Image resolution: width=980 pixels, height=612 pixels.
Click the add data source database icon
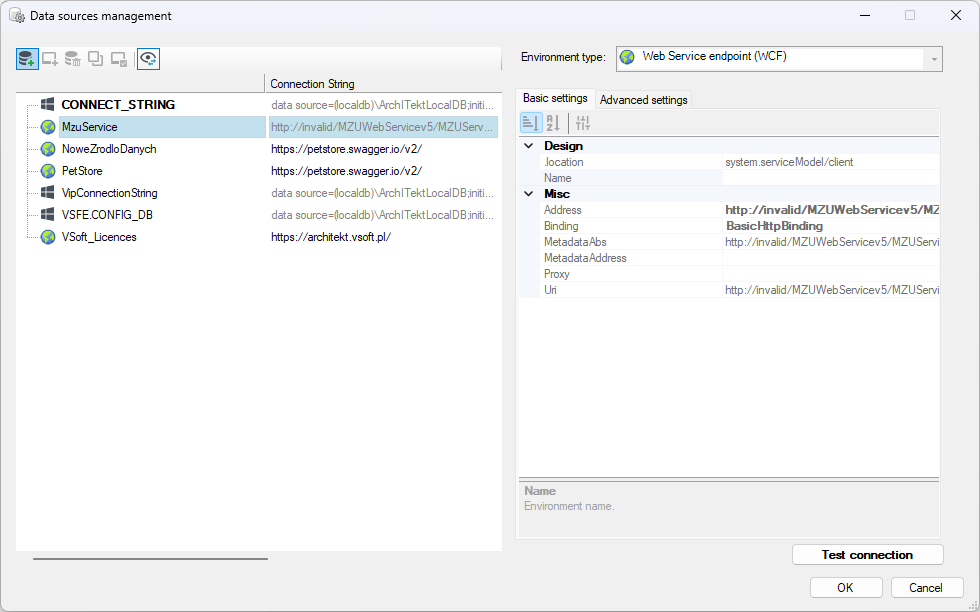point(27,59)
